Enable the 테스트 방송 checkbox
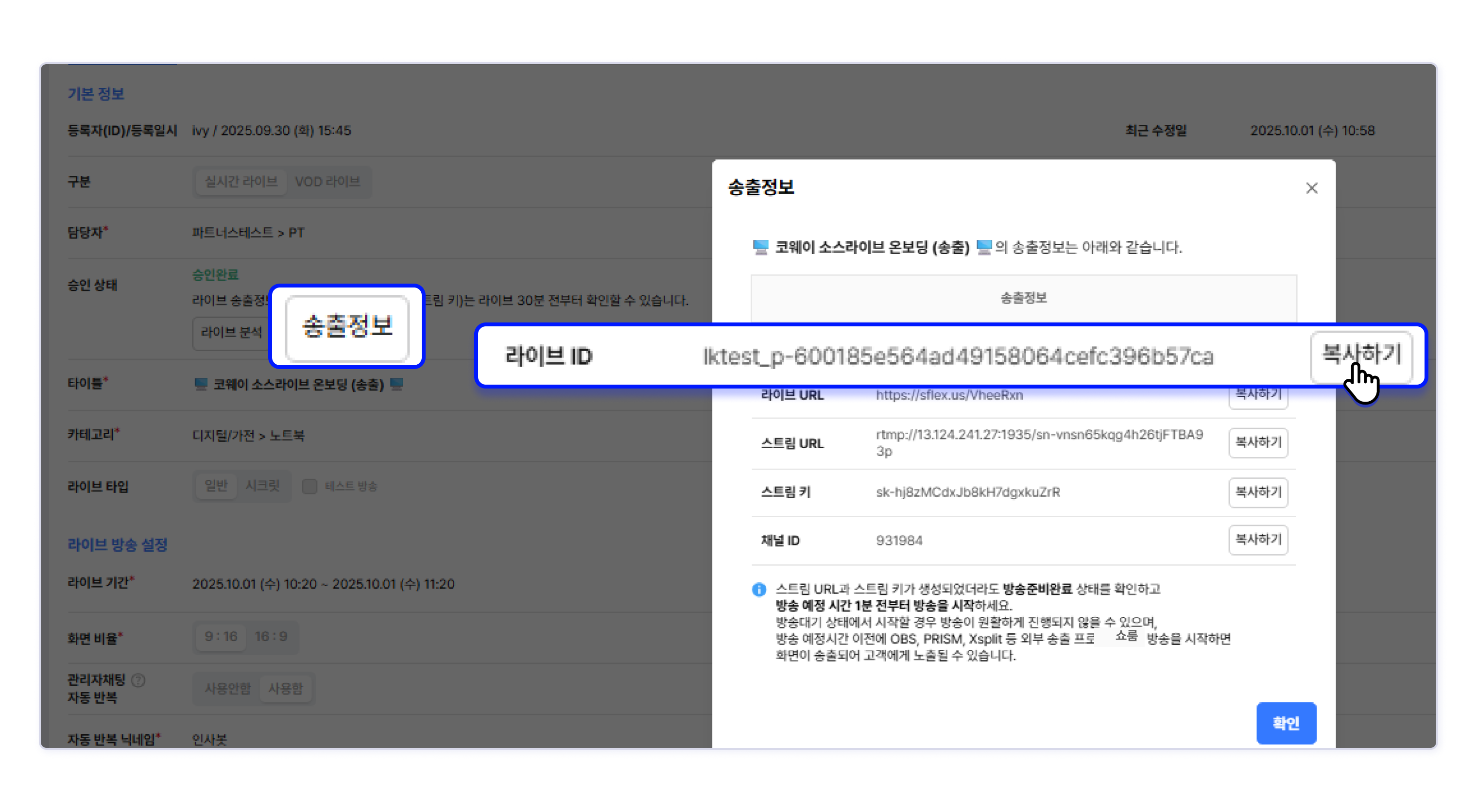The image size is (1477, 812). [x=309, y=486]
